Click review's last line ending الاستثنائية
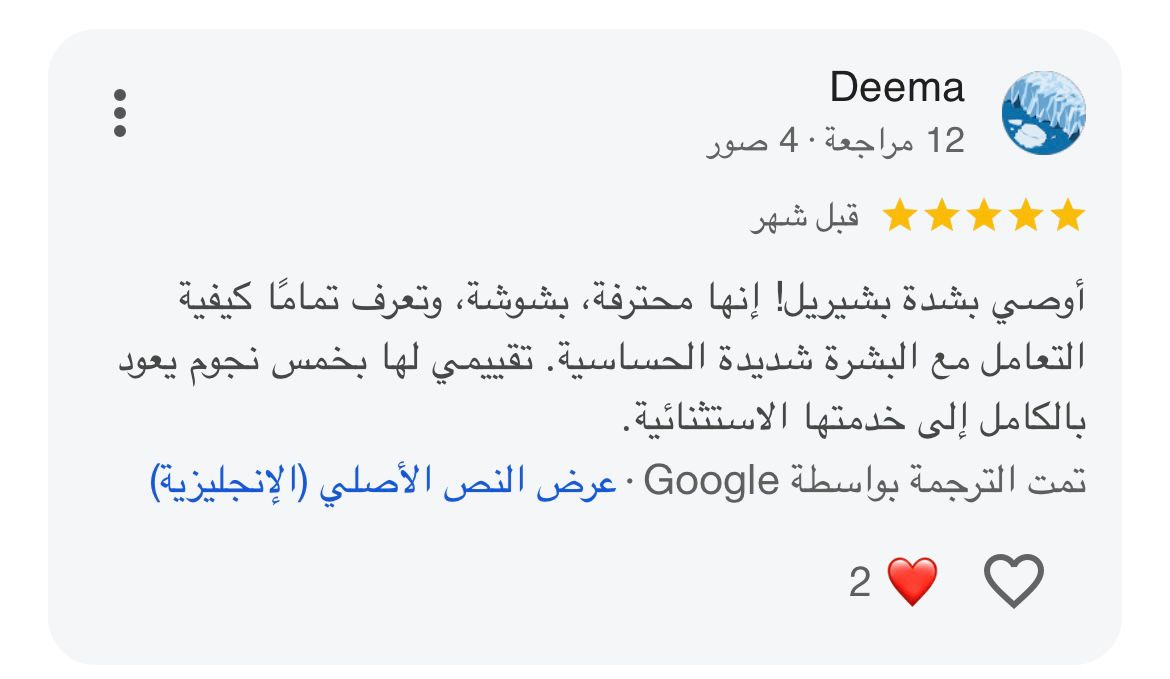This screenshot has width=1170, height=679. click(x=854, y=419)
